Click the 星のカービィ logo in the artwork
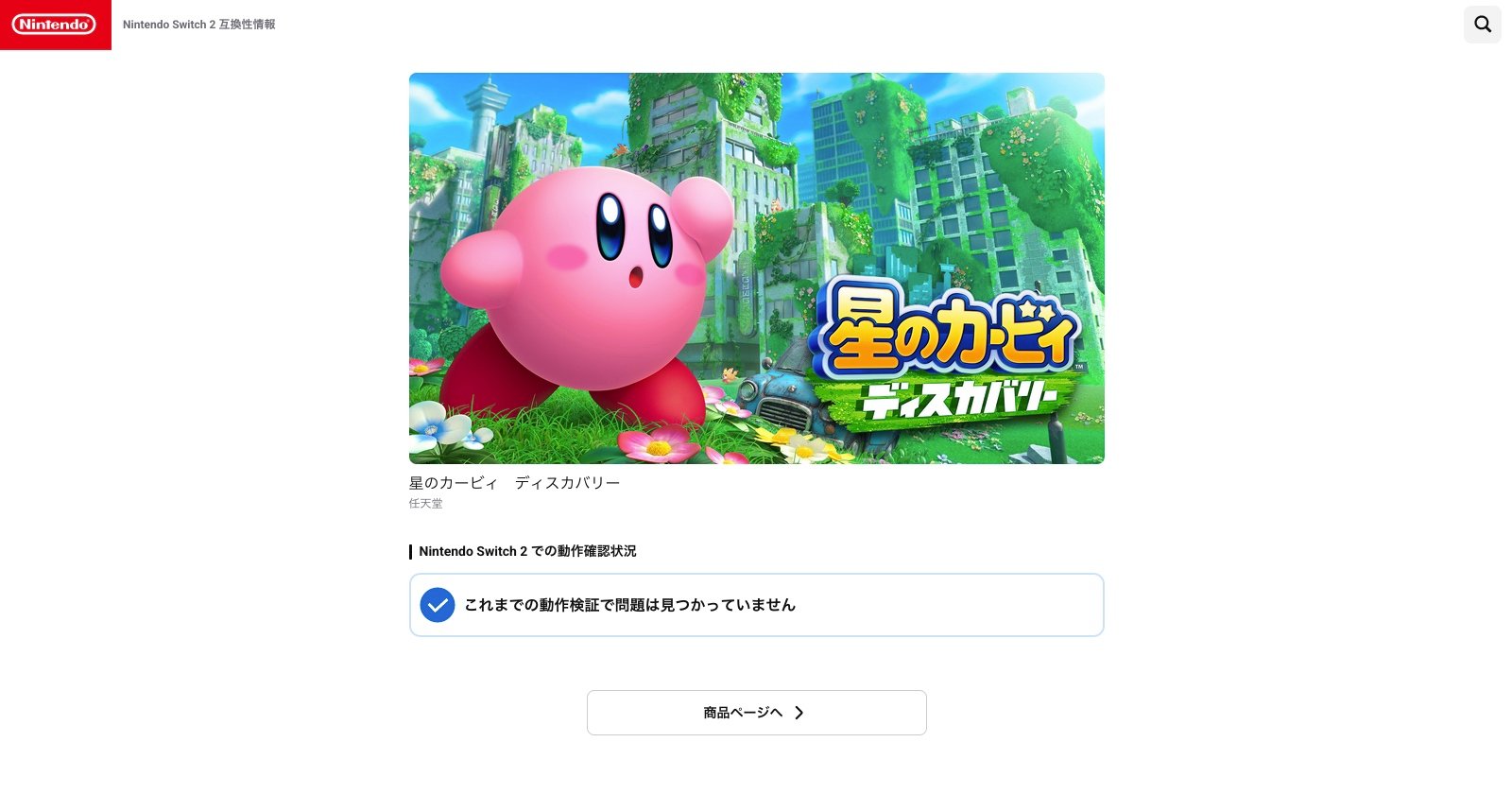The height and width of the screenshot is (794, 1512). tap(948, 331)
